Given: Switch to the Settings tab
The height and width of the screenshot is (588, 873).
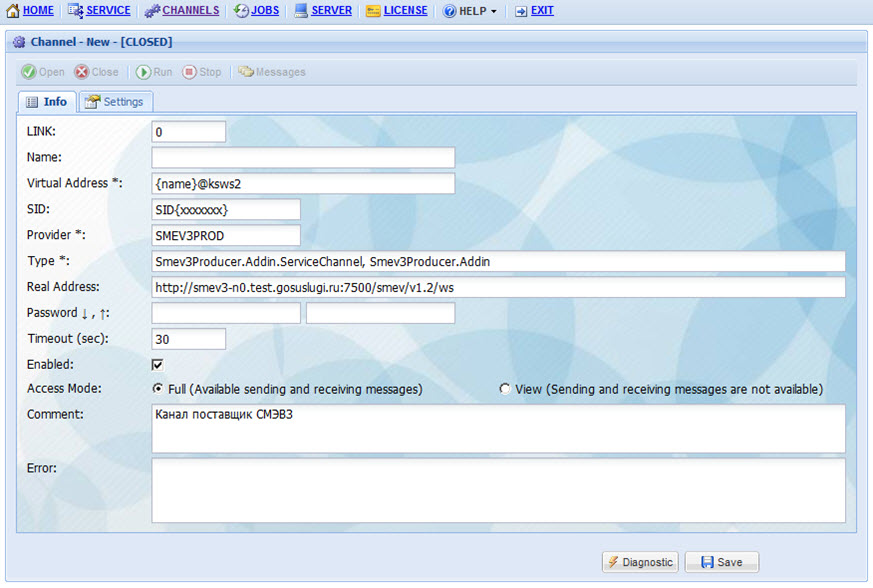Looking at the screenshot, I should pos(116,102).
